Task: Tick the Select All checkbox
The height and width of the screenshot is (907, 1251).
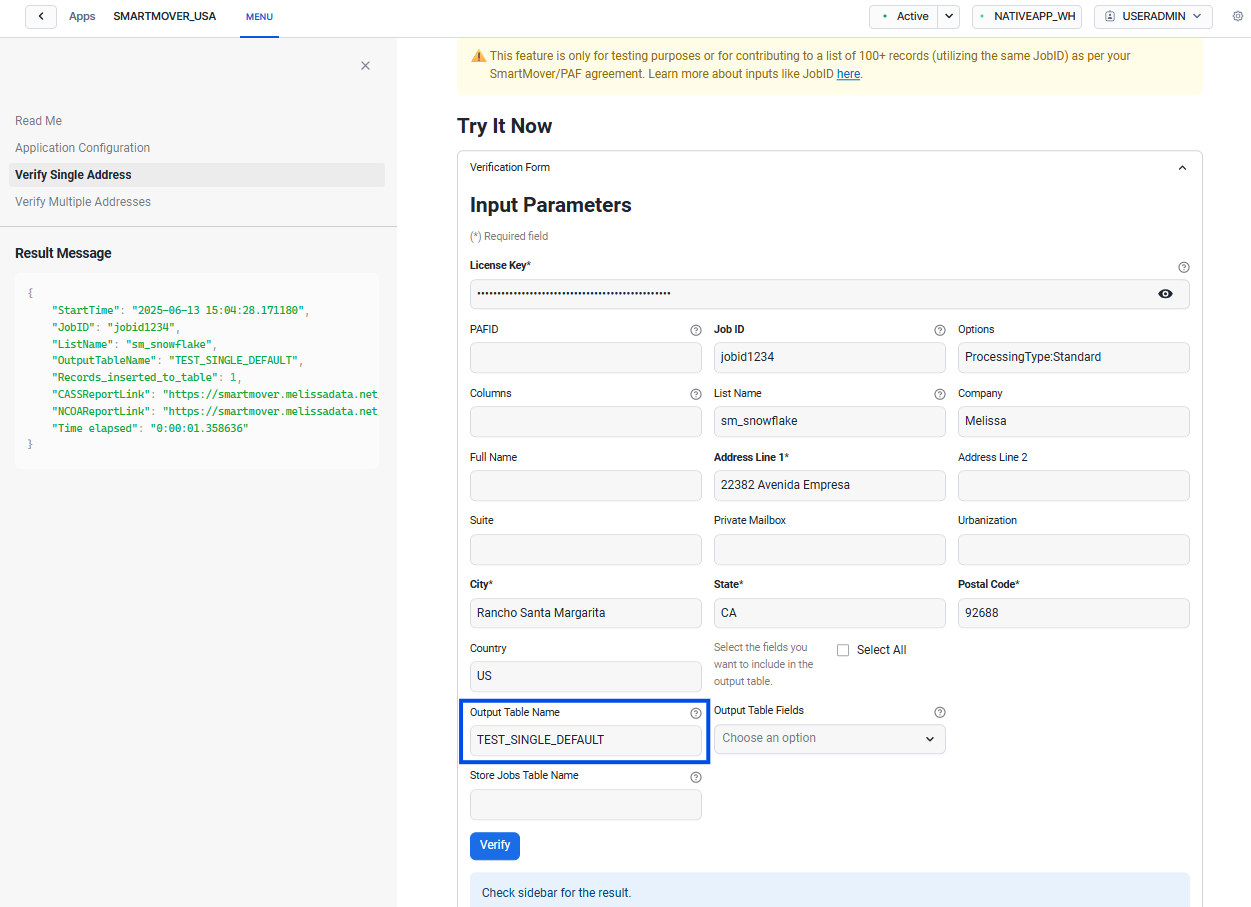Action: (843, 650)
